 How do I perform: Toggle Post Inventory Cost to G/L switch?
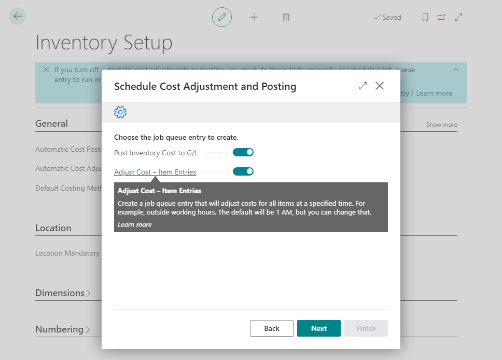pos(243,152)
